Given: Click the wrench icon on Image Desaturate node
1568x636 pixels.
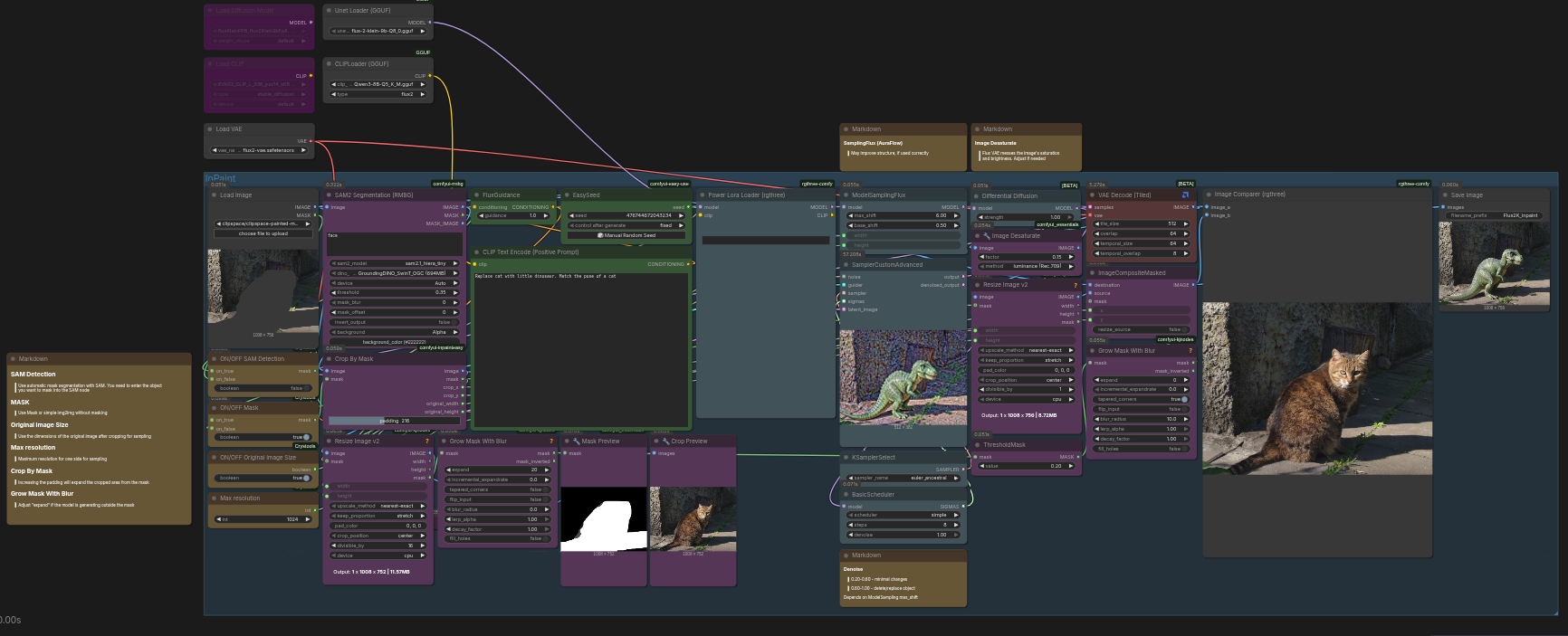Looking at the screenshot, I should [x=987, y=236].
